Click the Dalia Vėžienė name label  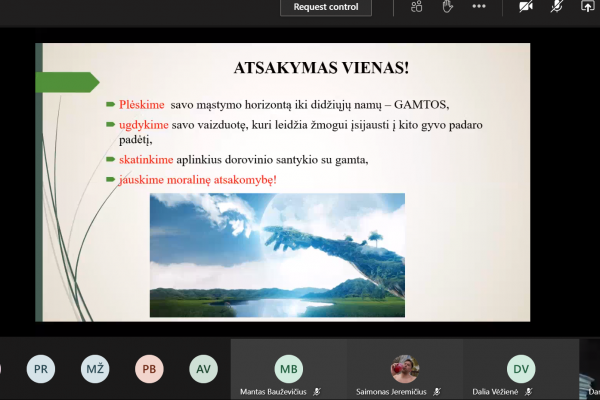click(x=495, y=392)
